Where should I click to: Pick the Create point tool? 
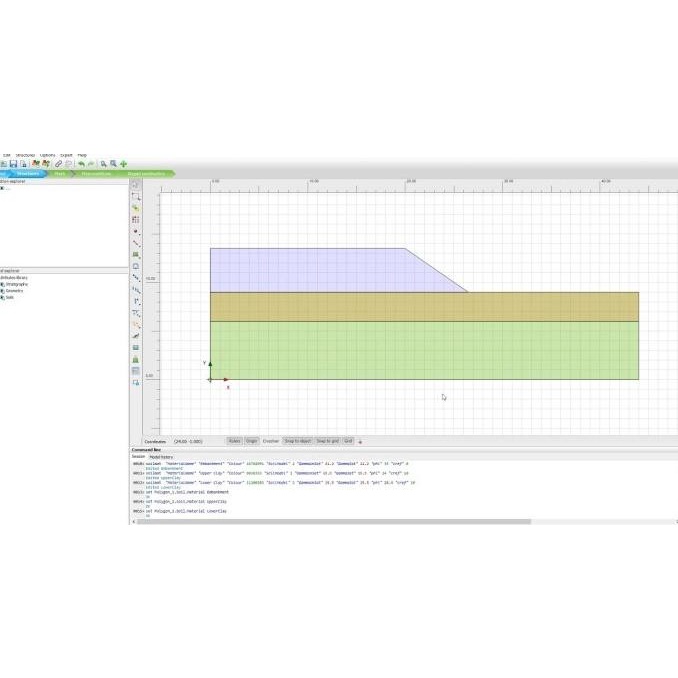136,232
